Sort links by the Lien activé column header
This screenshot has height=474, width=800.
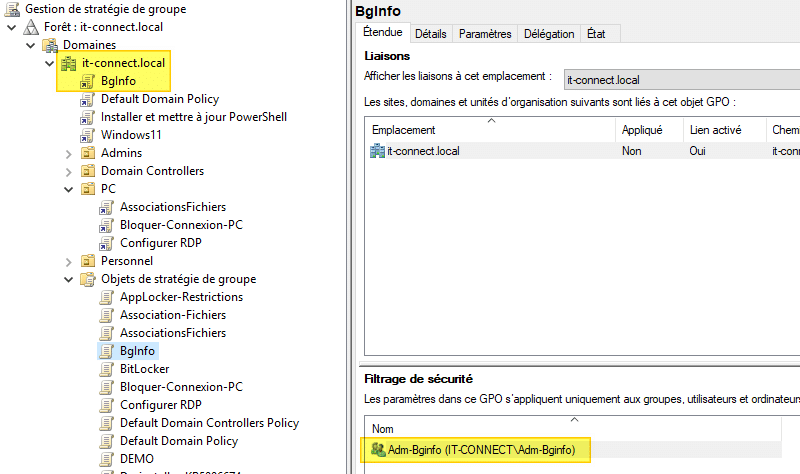point(724,130)
